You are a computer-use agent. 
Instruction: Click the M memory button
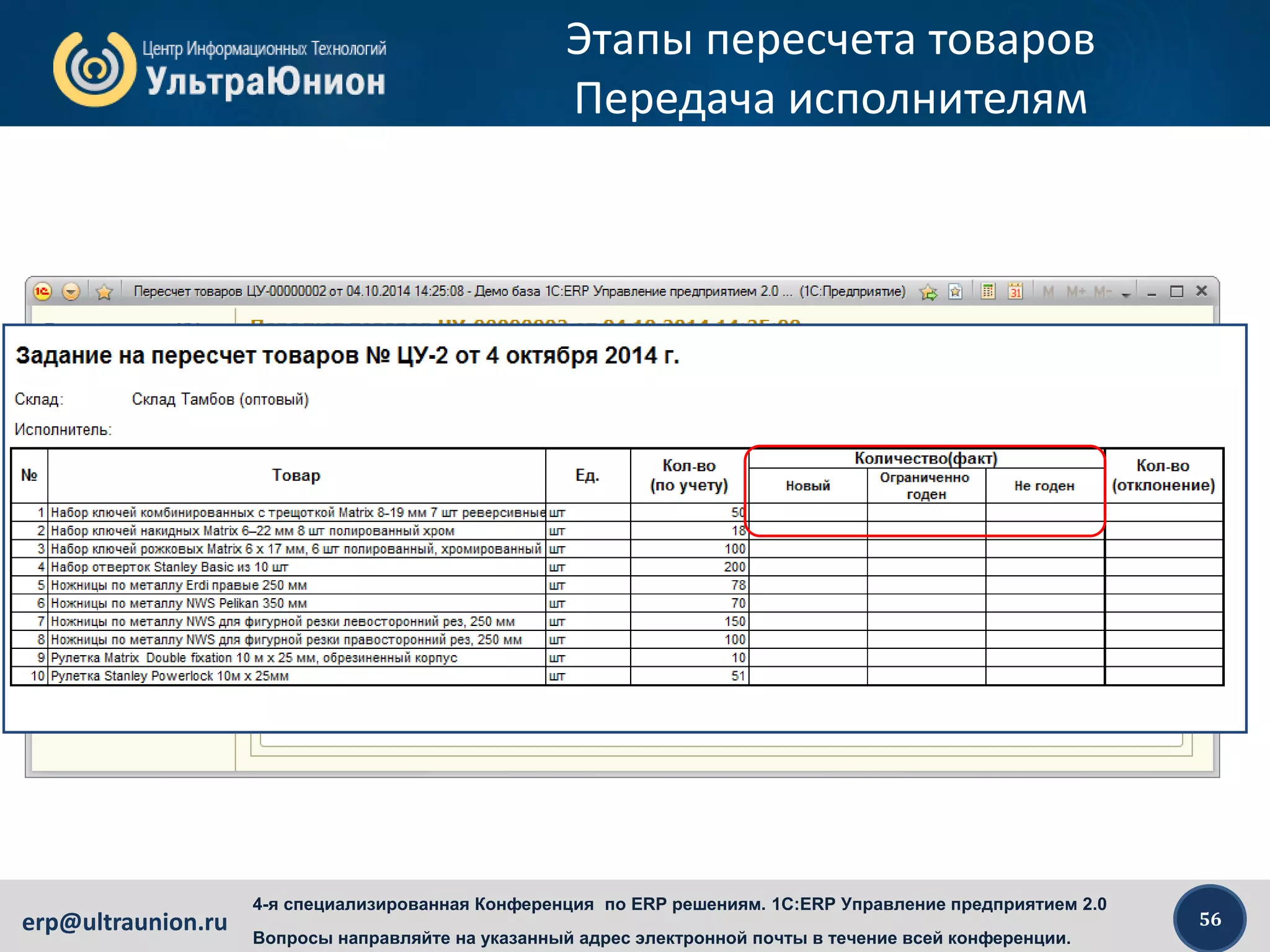click(x=1048, y=291)
